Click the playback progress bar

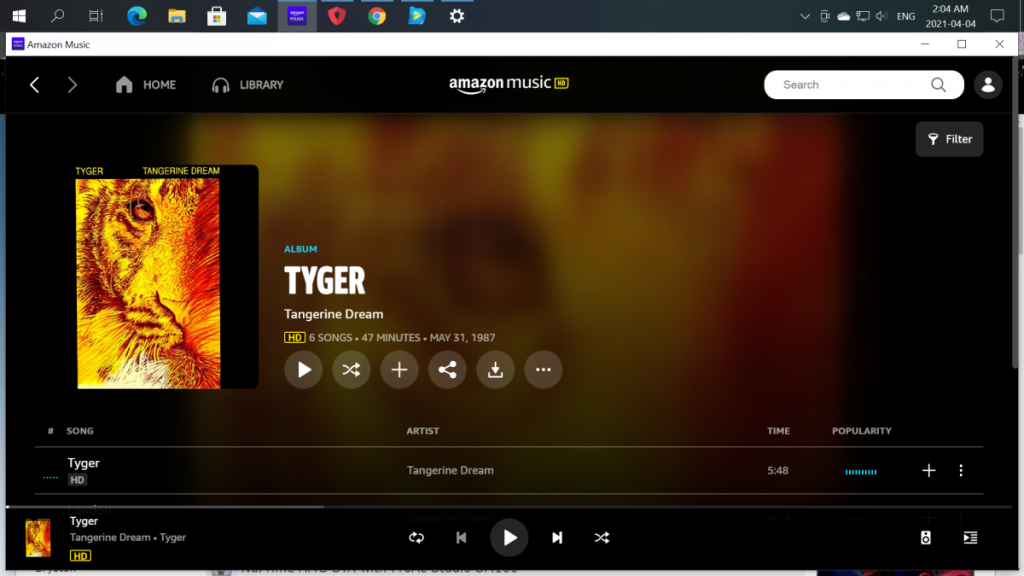[x=509, y=507]
